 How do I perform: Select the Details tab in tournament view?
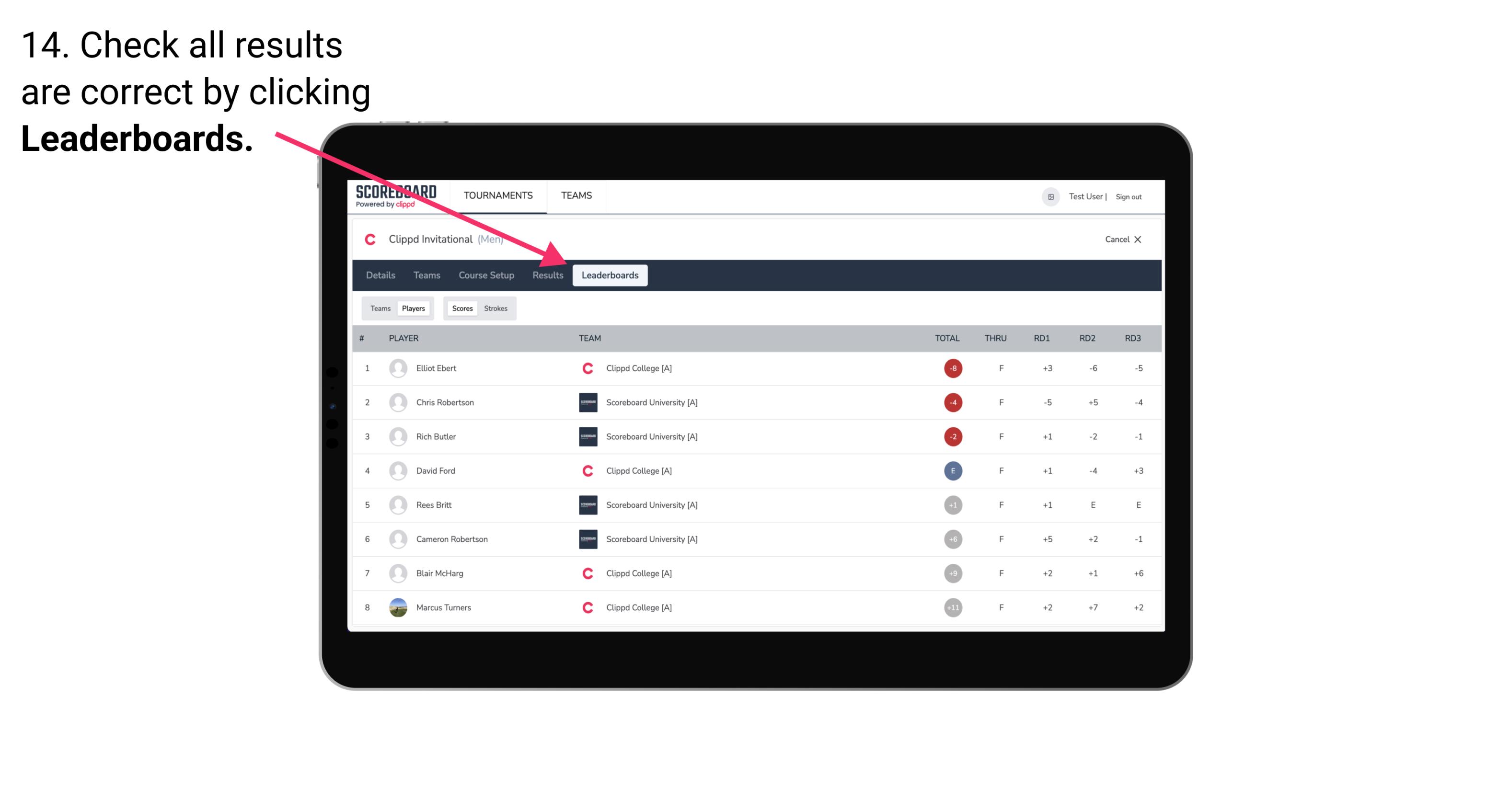(381, 276)
